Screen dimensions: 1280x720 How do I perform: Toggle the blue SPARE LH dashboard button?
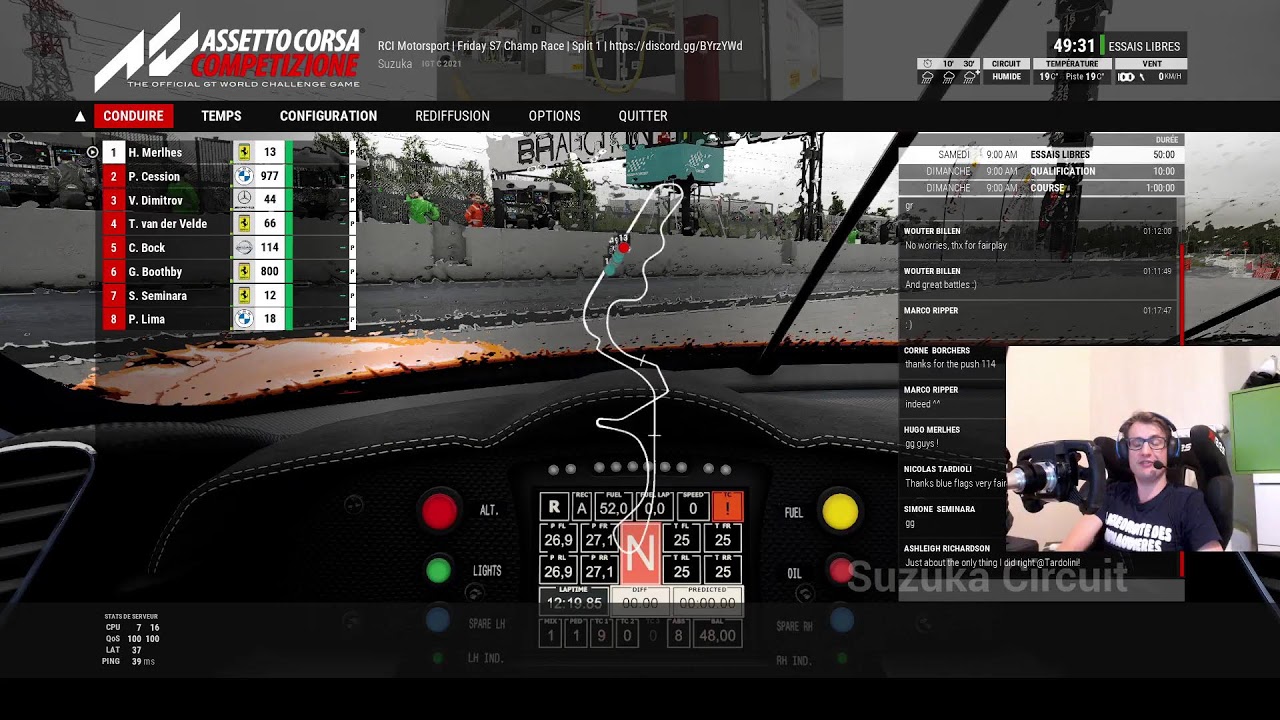tap(438, 620)
